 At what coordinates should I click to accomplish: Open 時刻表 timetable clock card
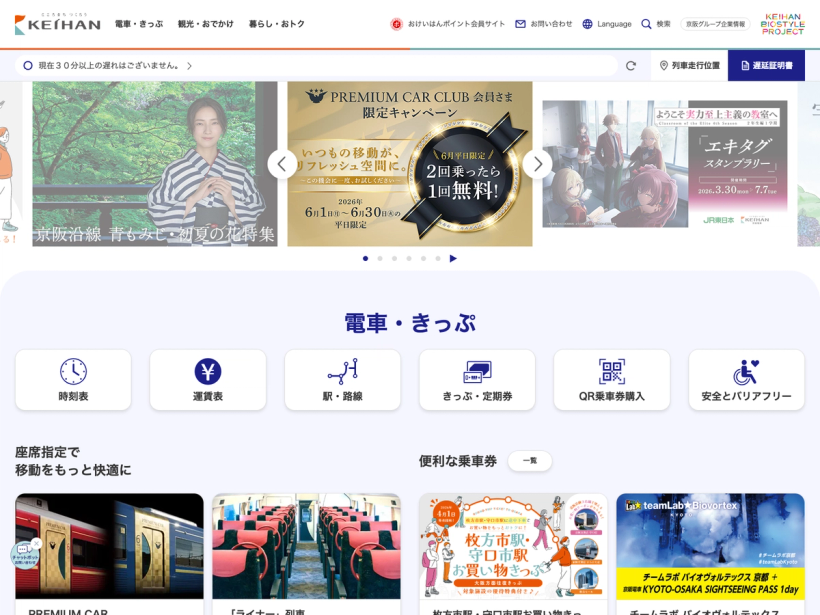(73, 380)
